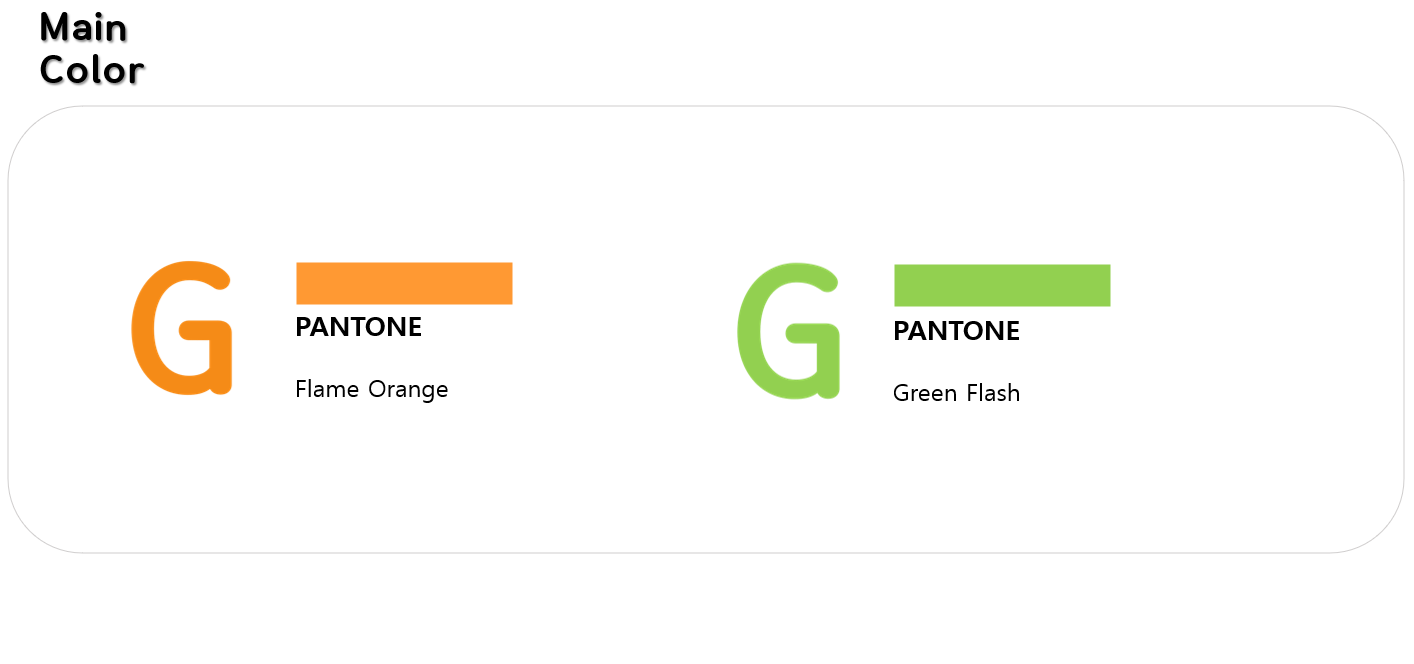Select the frame's bottom-right rounded corner
Viewport: 1414px width, 664px height.
(x=1382, y=531)
